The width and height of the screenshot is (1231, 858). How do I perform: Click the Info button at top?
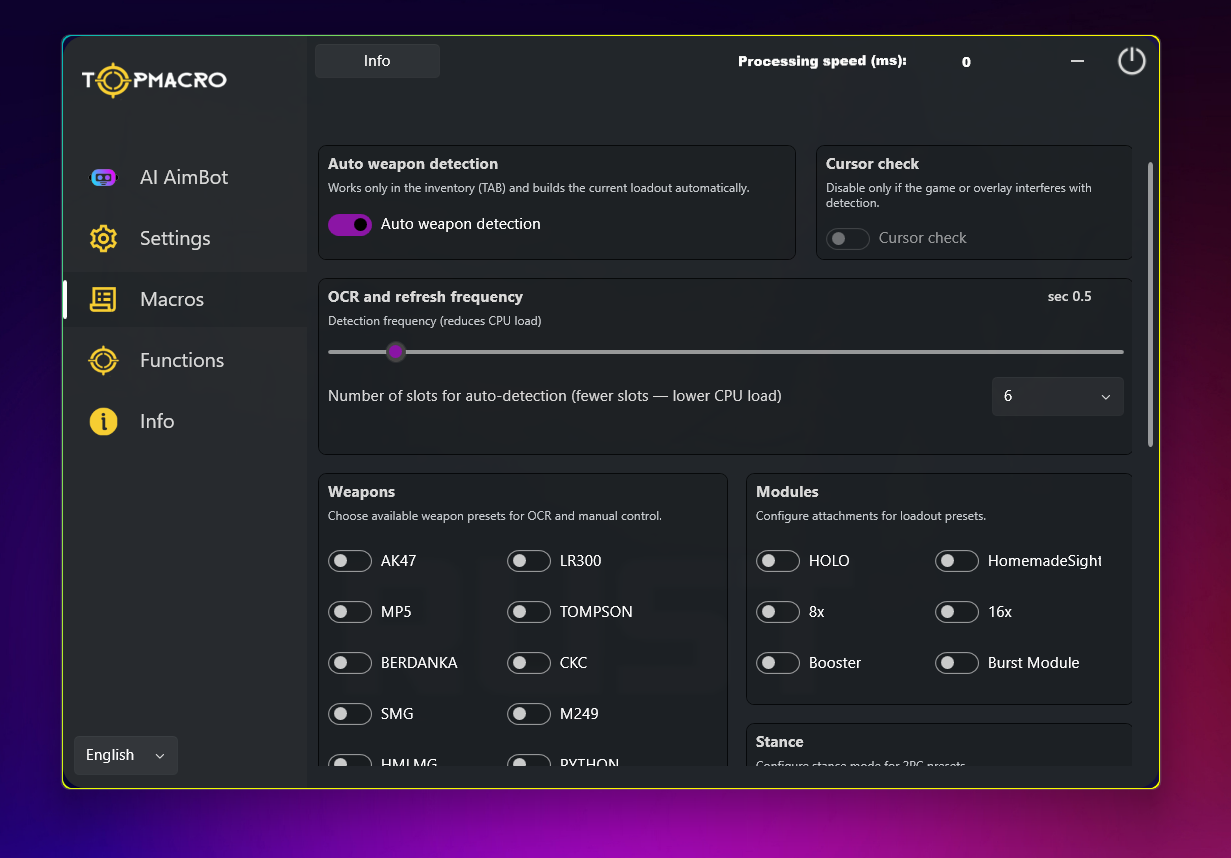coord(377,61)
